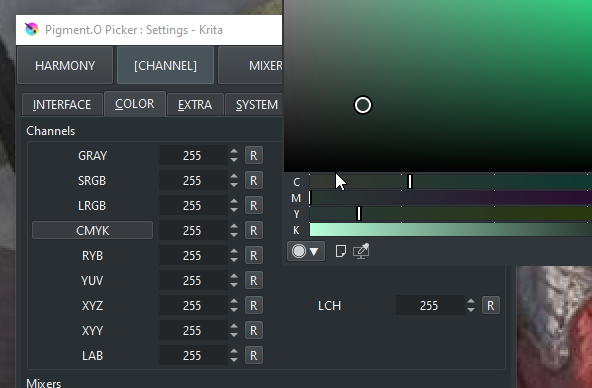Reset GRAY range with R button
The width and height of the screenshot is (592, 388).
(x=254, y=156)
